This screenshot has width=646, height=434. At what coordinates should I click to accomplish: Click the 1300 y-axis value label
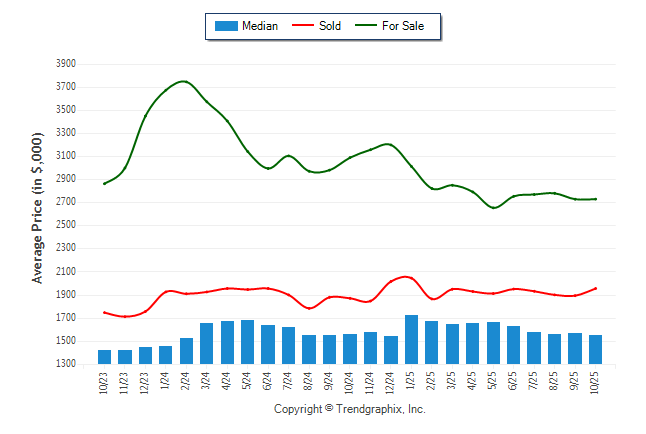pos(65,364)
